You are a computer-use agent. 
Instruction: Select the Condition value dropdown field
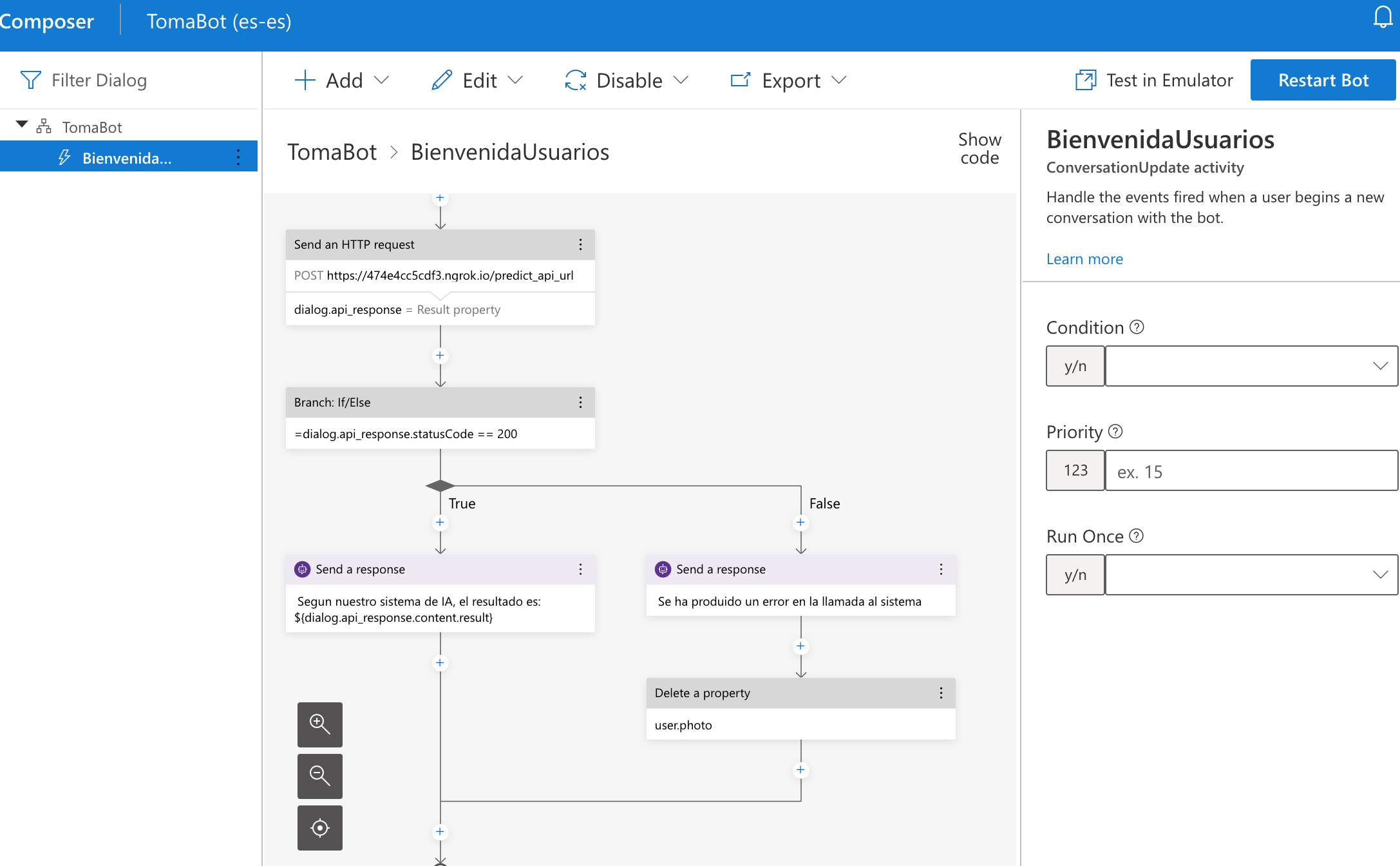pos(1250,365)
